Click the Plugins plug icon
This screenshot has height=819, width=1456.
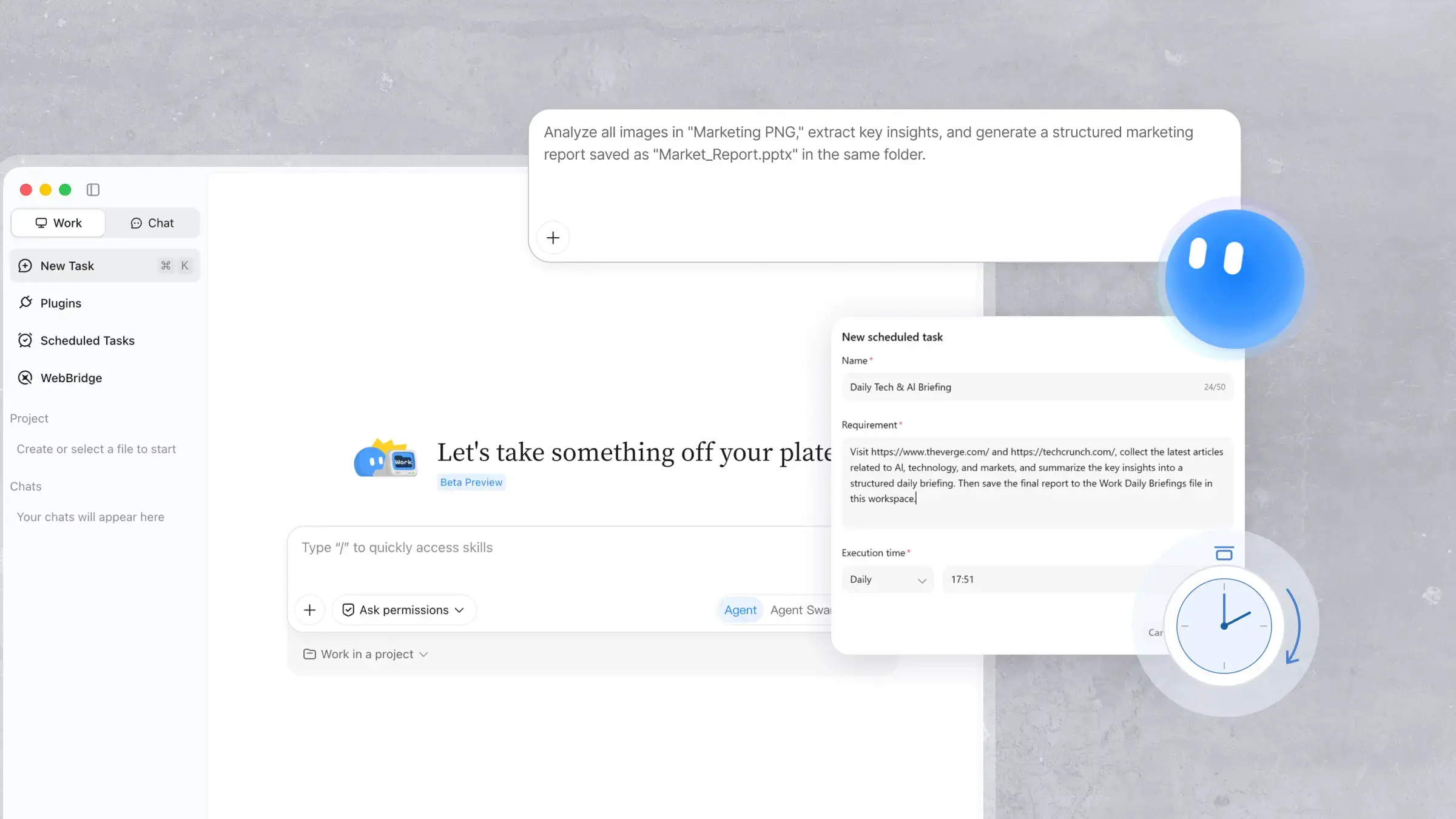tap(25, 302)
